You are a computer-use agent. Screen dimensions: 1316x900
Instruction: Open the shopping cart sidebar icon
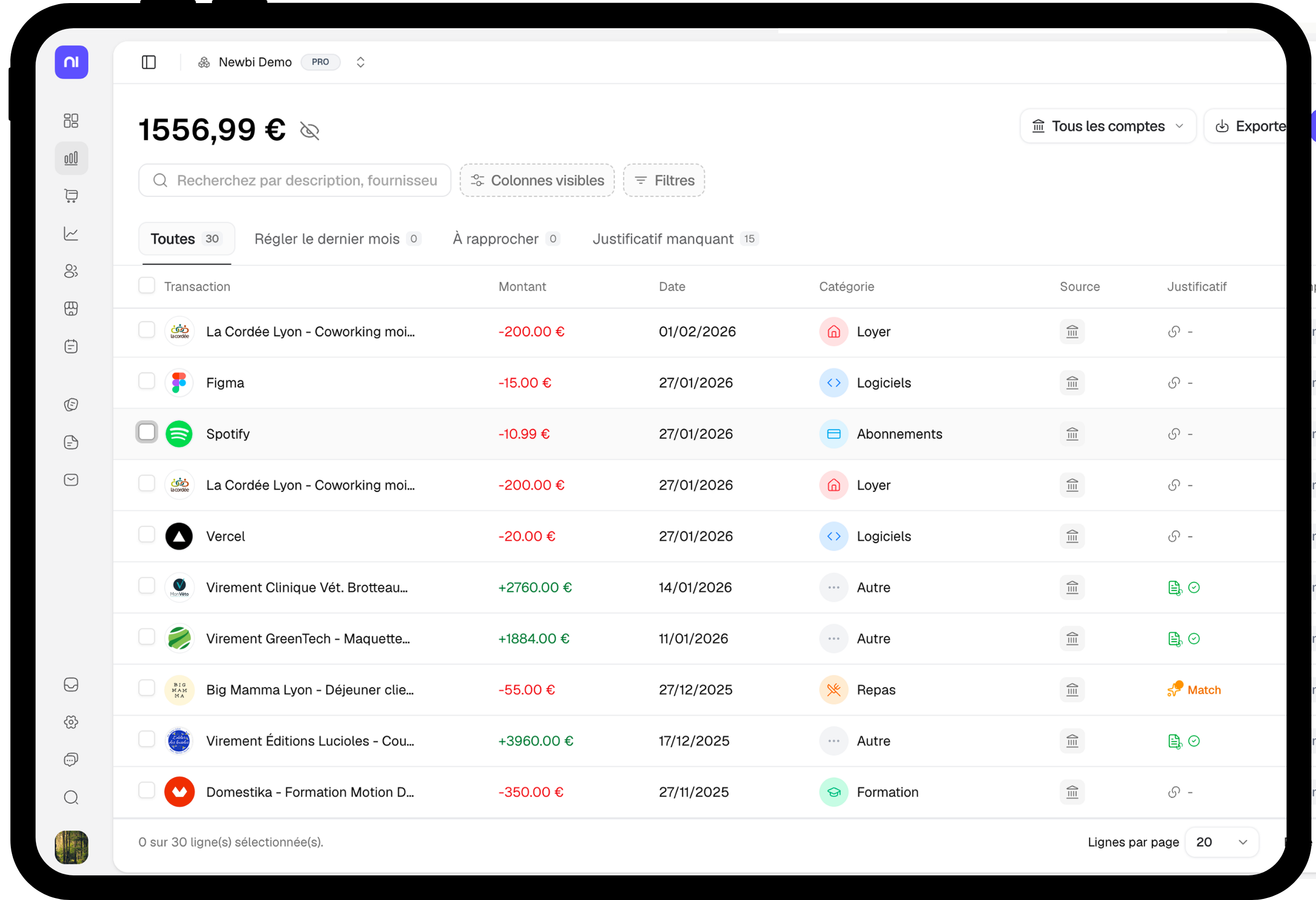71,196
